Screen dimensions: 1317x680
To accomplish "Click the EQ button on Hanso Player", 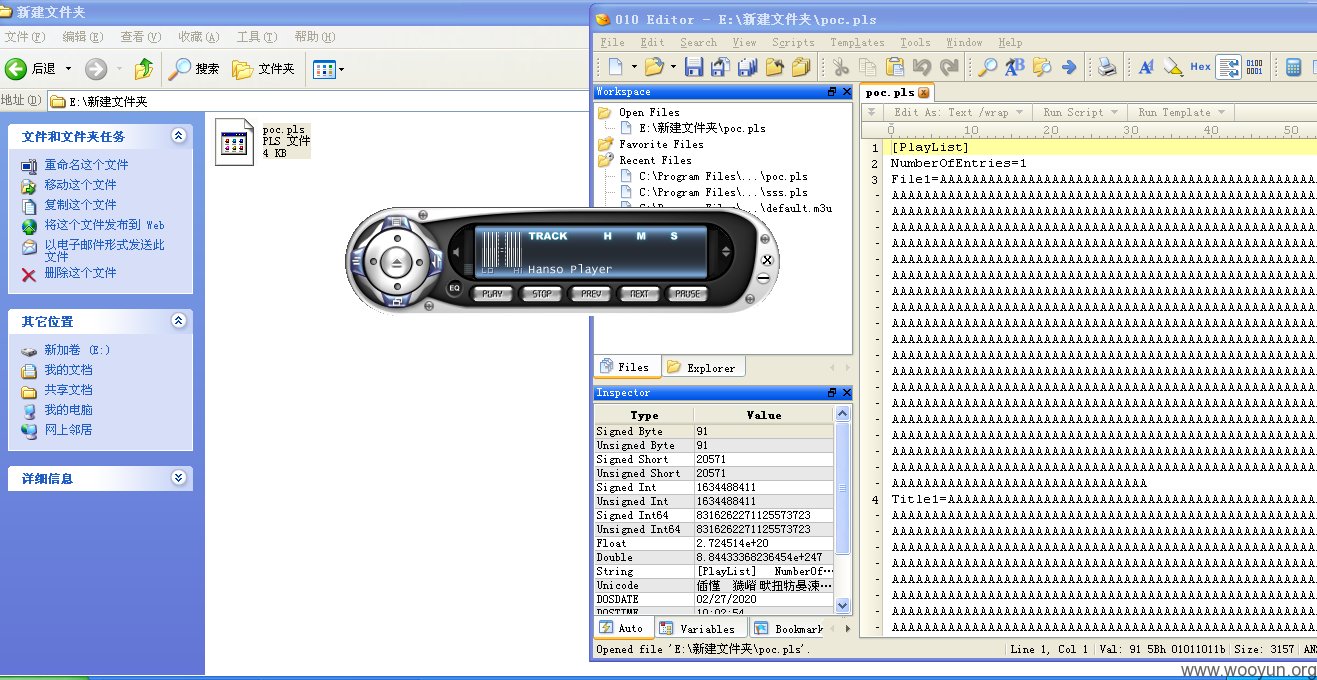I will (x=454, y=288).
